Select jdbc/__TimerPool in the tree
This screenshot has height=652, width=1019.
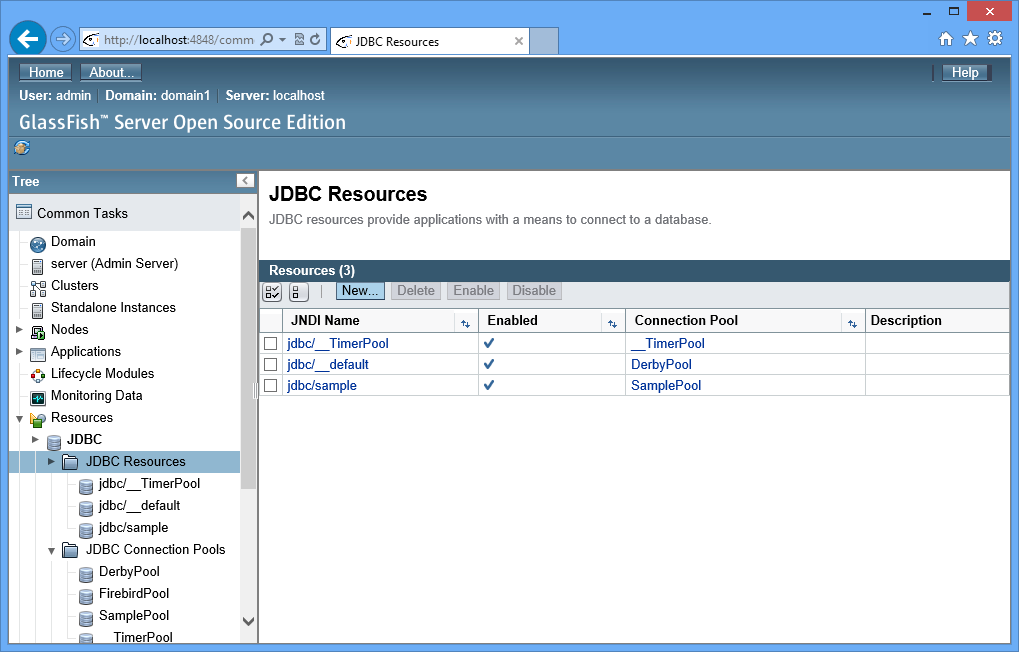pyautogui.click(x=149, y=484)
